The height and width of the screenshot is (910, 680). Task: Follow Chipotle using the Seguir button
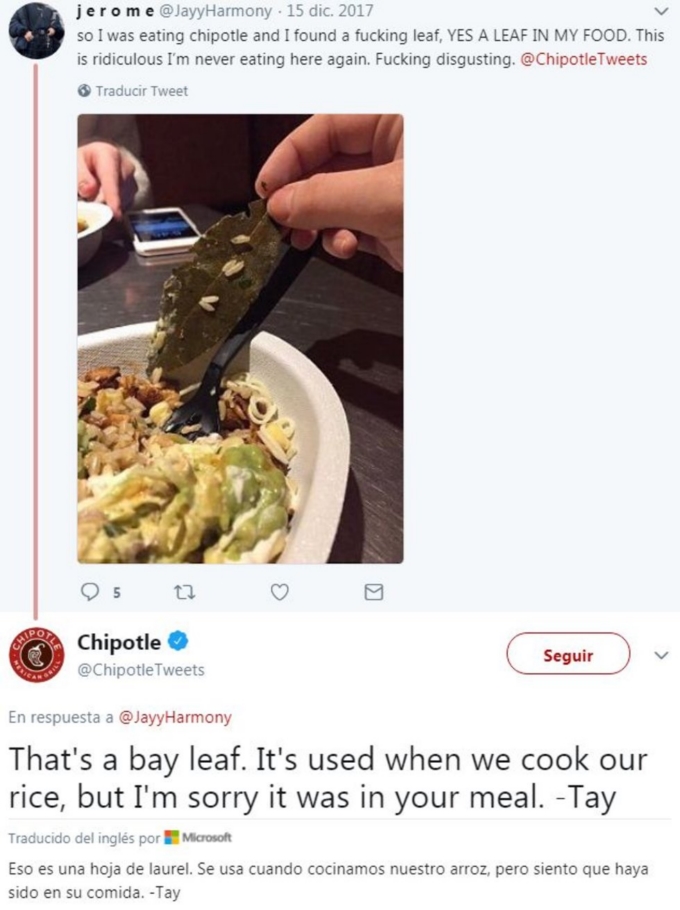click(568, 654)
